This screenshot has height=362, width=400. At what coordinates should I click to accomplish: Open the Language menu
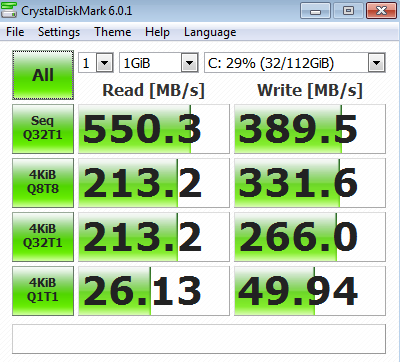(210, 32)
